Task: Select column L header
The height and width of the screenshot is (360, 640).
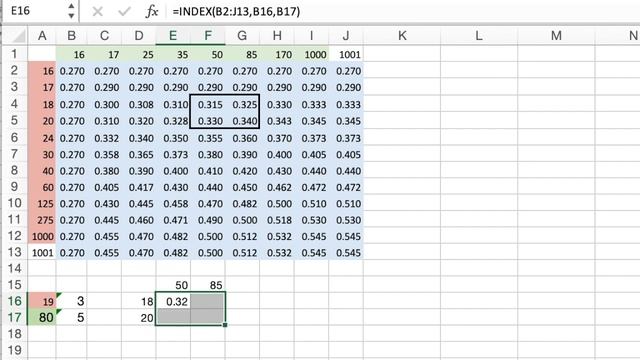Action: tap(479, 36)
